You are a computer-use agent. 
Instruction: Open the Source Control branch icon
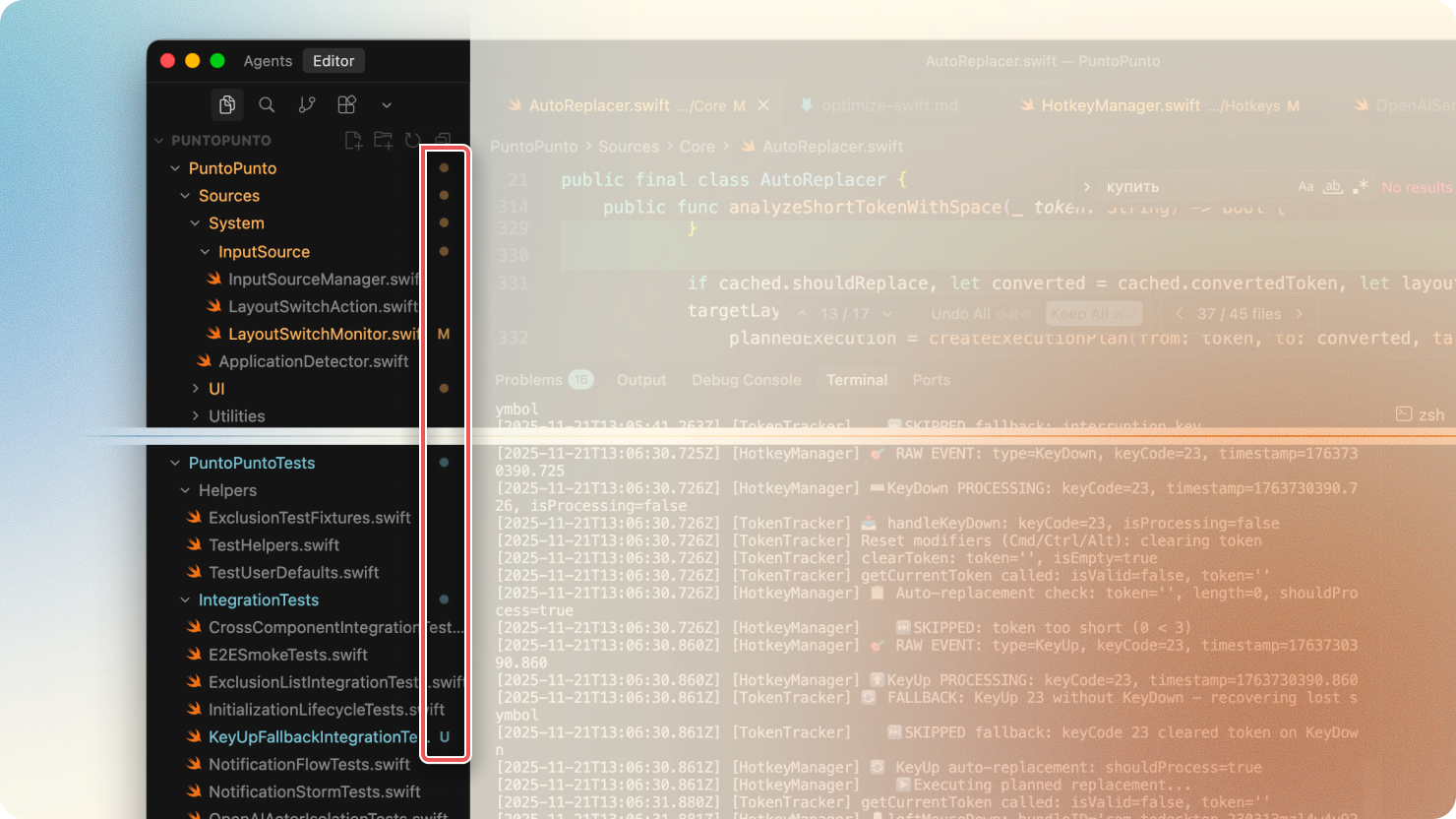tap(307, 104)
